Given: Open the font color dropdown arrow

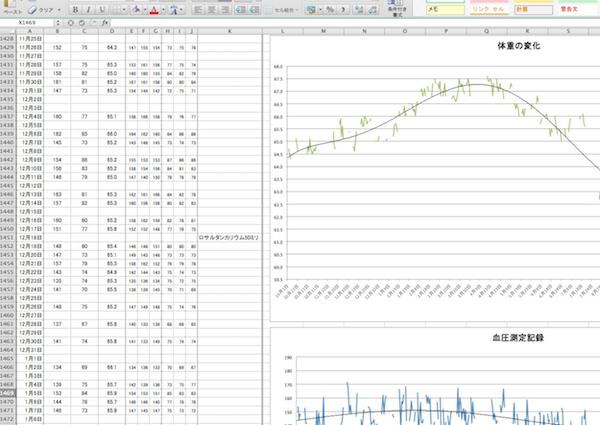Looking at the screenshot, I should point(163,10).
